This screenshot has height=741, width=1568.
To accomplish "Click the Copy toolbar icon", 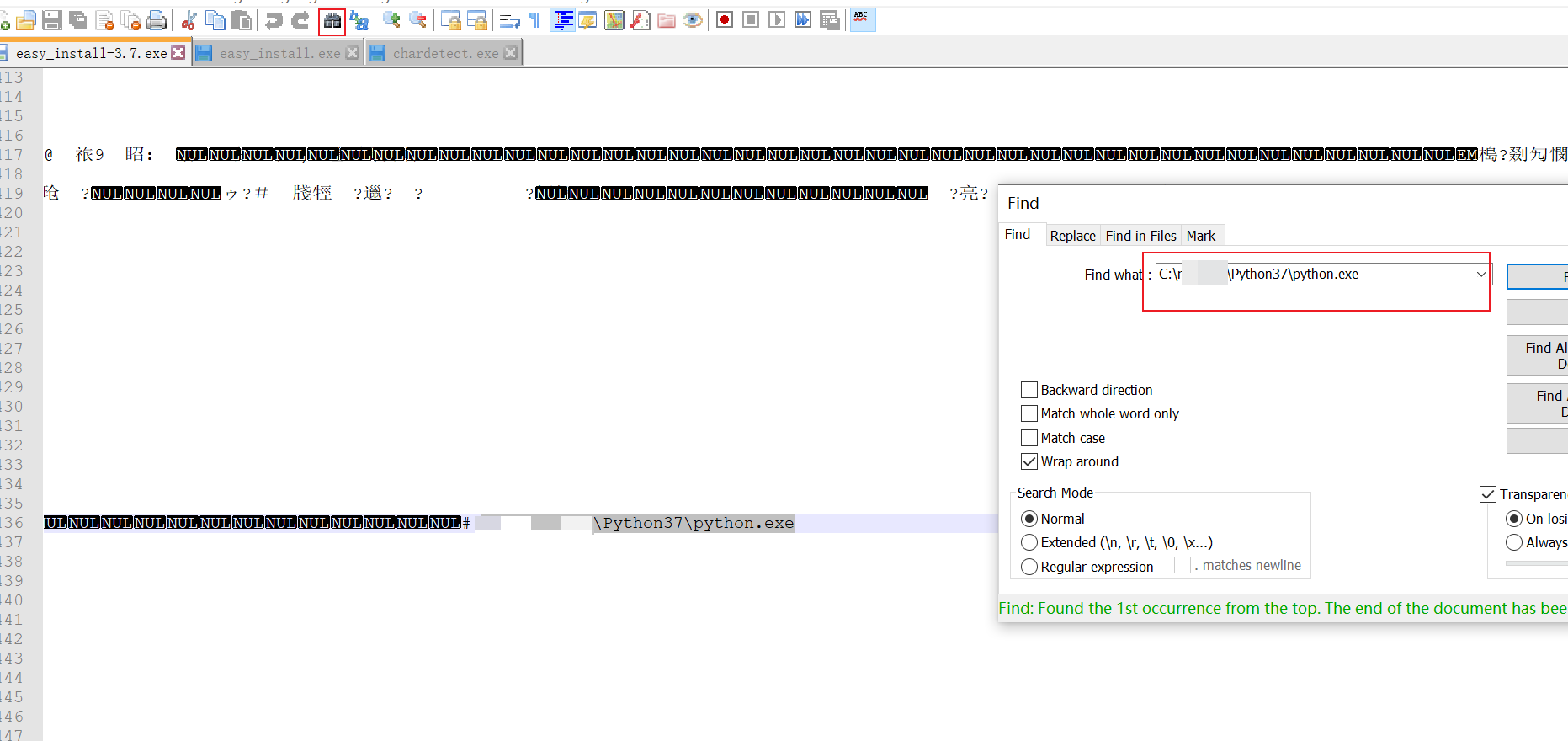I will (215, 20).
